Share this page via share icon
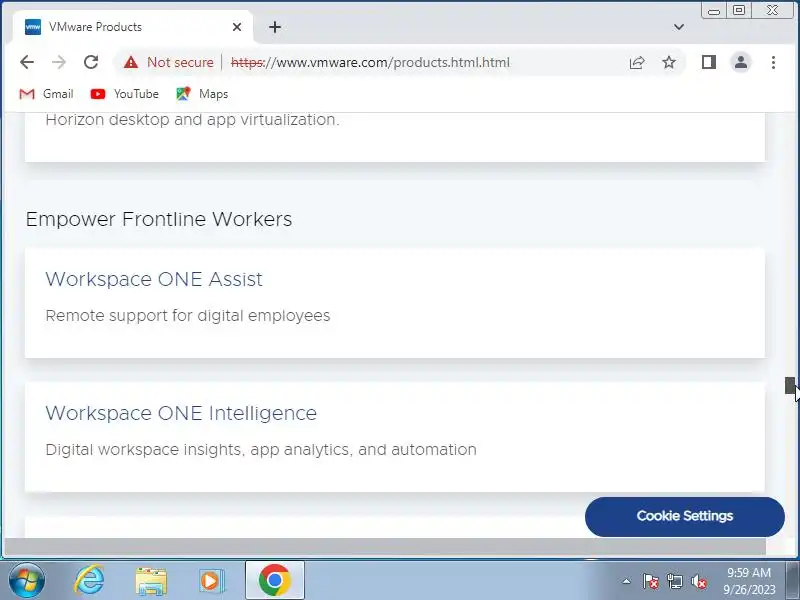The height and width of the screenshot is (600, 800). coord(637,62)
